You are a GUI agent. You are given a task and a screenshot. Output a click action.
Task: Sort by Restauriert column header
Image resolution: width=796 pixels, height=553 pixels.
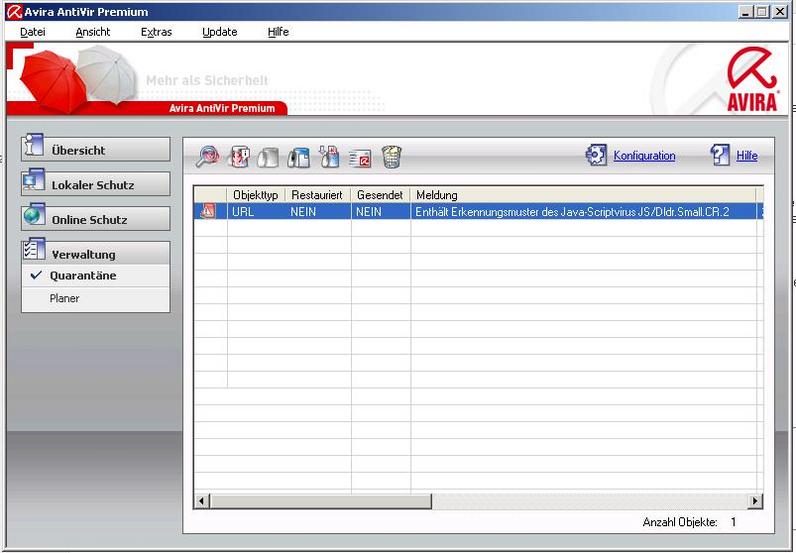[x=318, y=195]
